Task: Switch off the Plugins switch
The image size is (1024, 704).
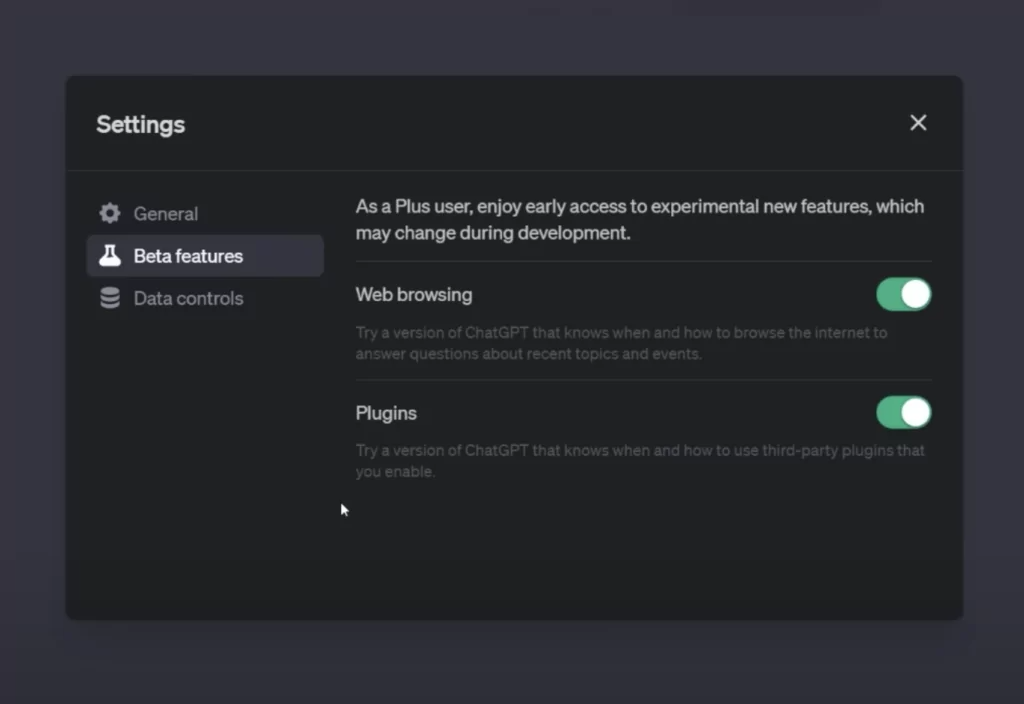Action: (903, 412)
